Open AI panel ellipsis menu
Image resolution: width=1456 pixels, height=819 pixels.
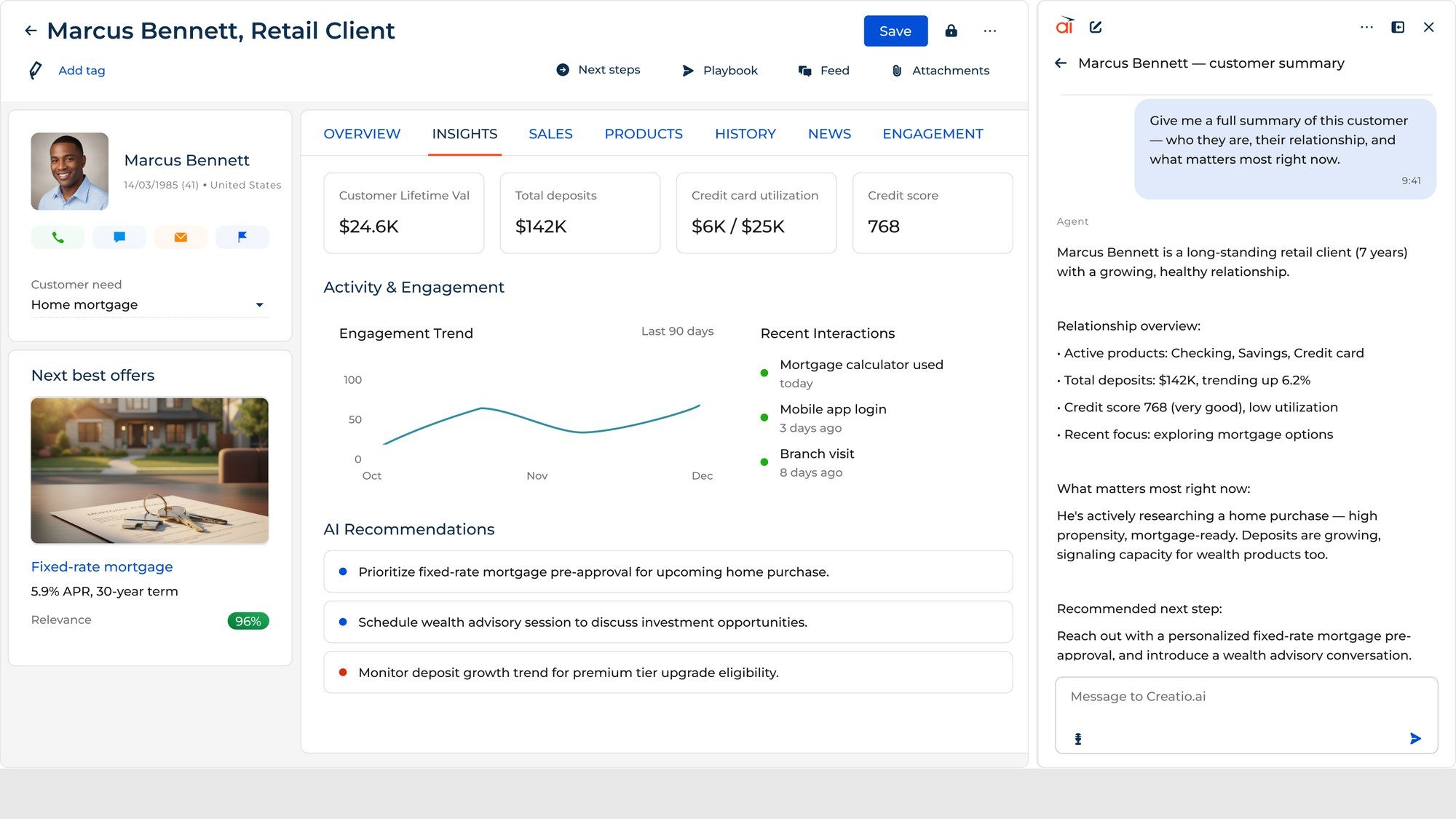(x=1366, y=27)
